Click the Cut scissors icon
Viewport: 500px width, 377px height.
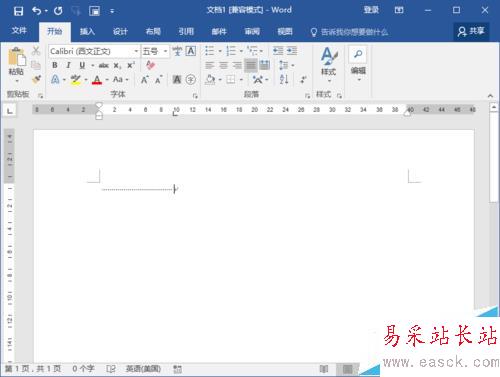click(36, 51)
